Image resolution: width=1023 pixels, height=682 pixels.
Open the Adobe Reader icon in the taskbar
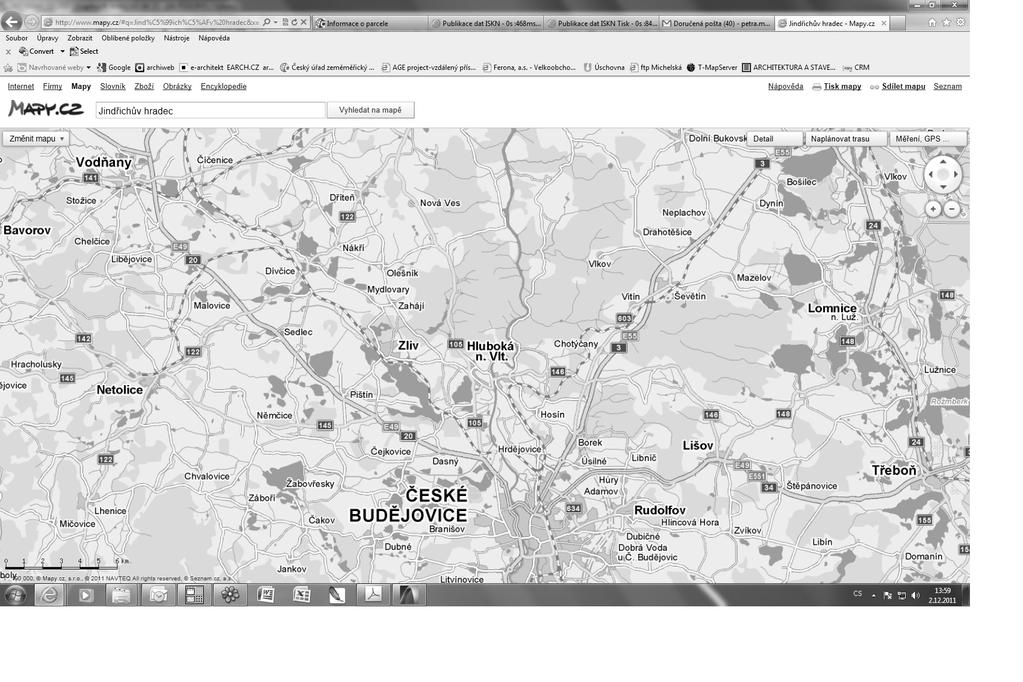(x=373, y=595)
